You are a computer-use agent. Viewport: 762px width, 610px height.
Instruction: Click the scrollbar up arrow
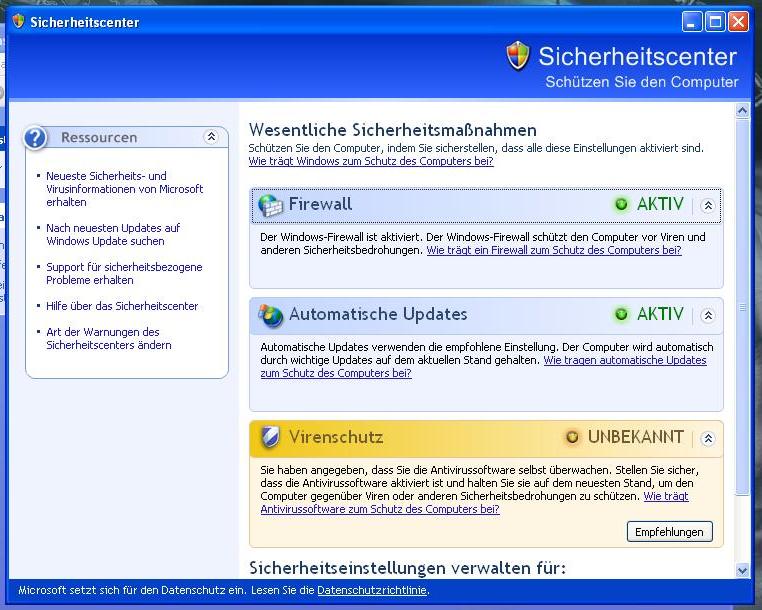[742, 110]
